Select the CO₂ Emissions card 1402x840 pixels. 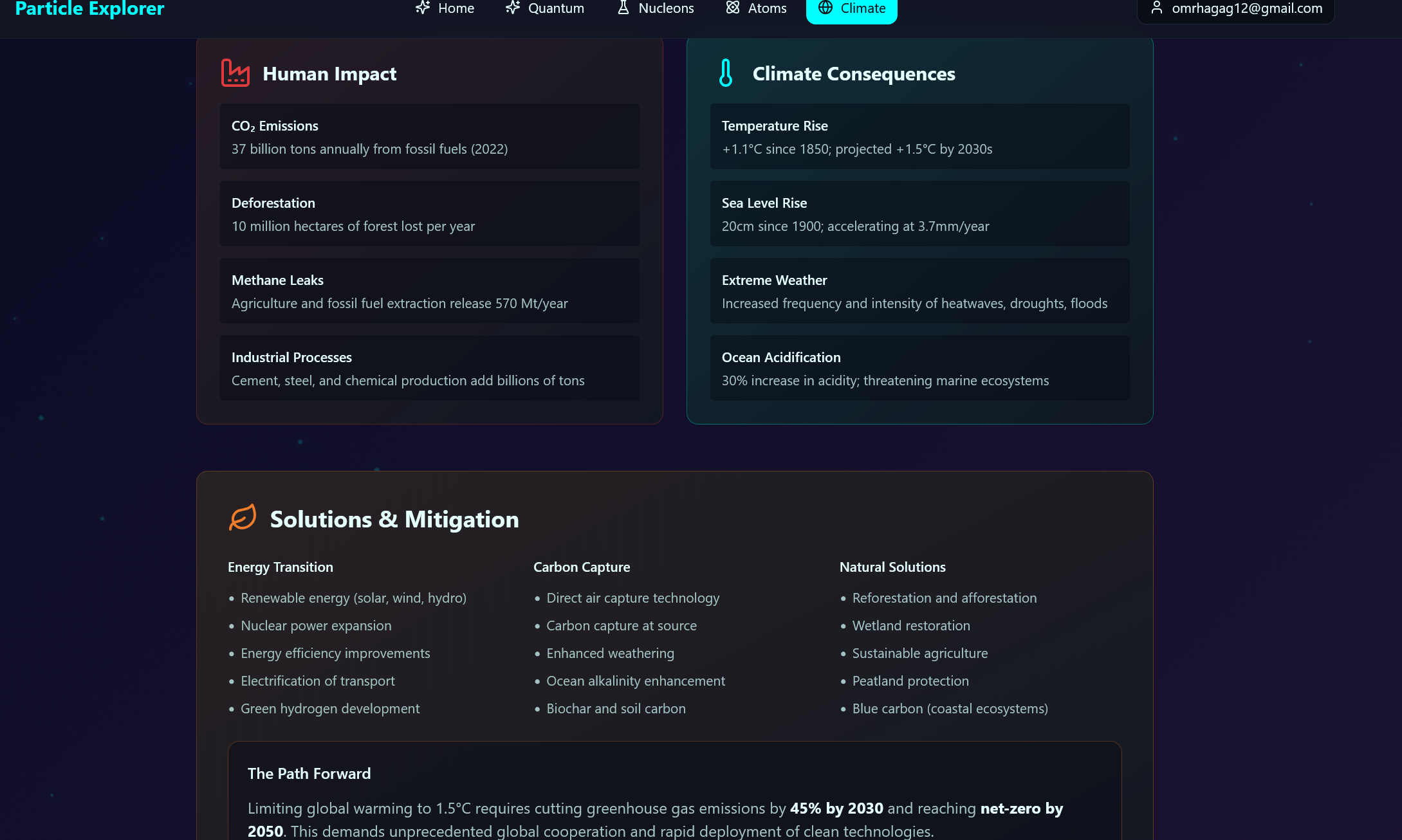click(x=430, y=136)
